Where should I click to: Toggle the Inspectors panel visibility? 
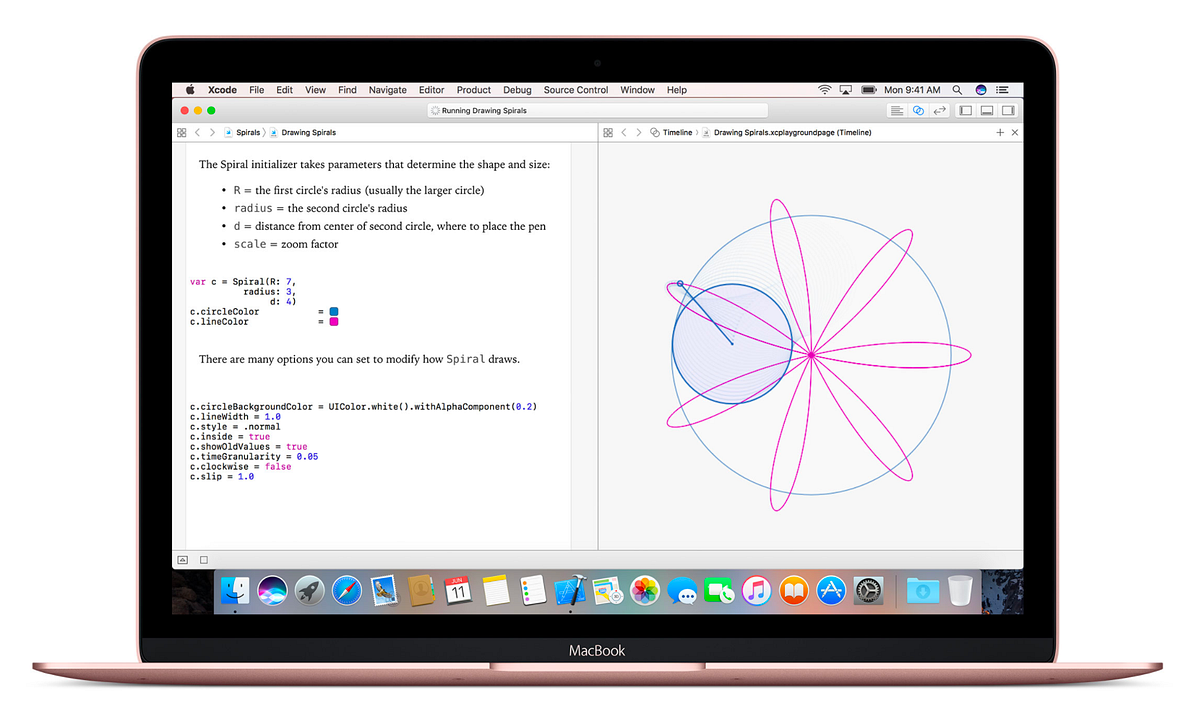1008,110
